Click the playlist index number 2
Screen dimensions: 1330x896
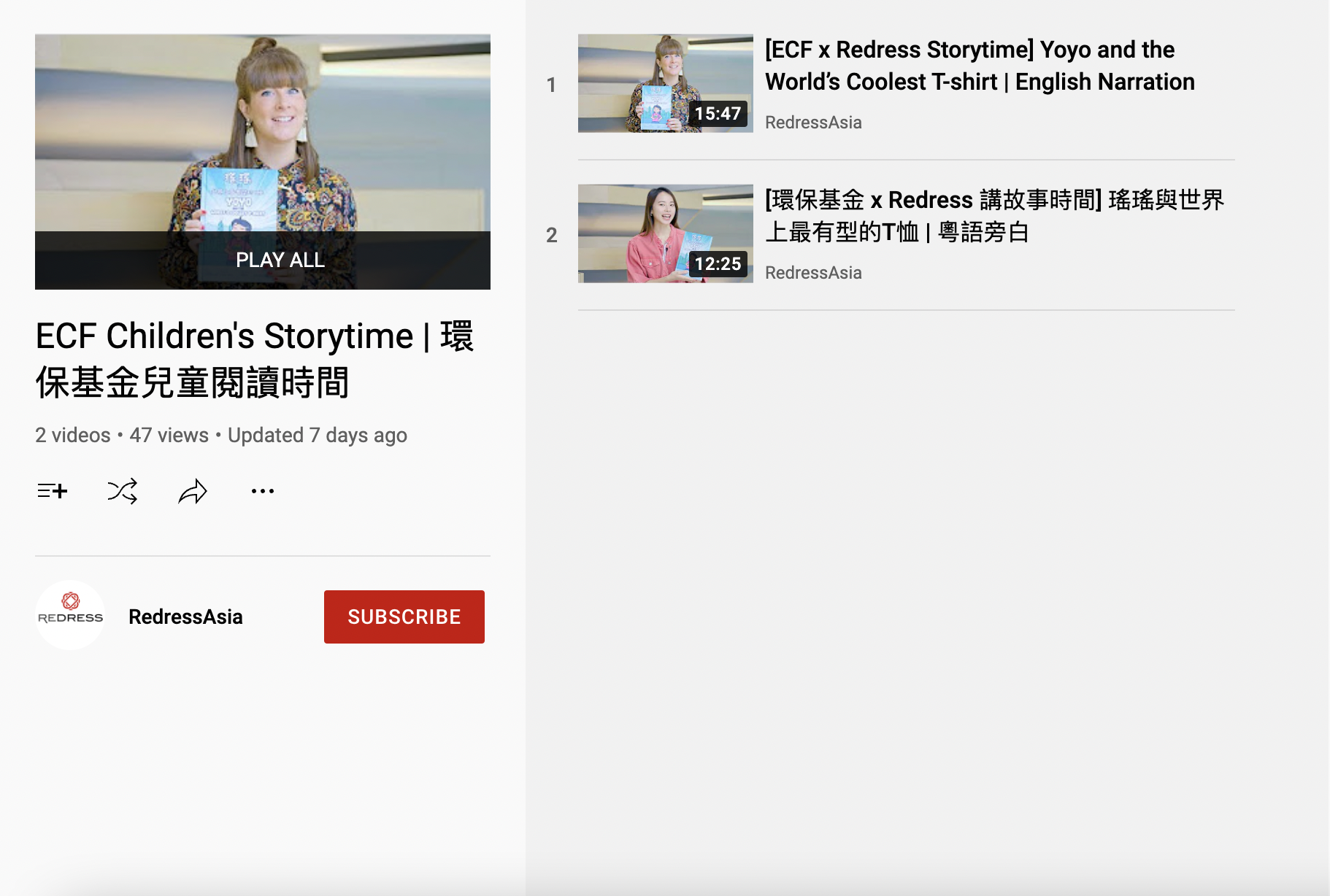[x=552, y=235]
